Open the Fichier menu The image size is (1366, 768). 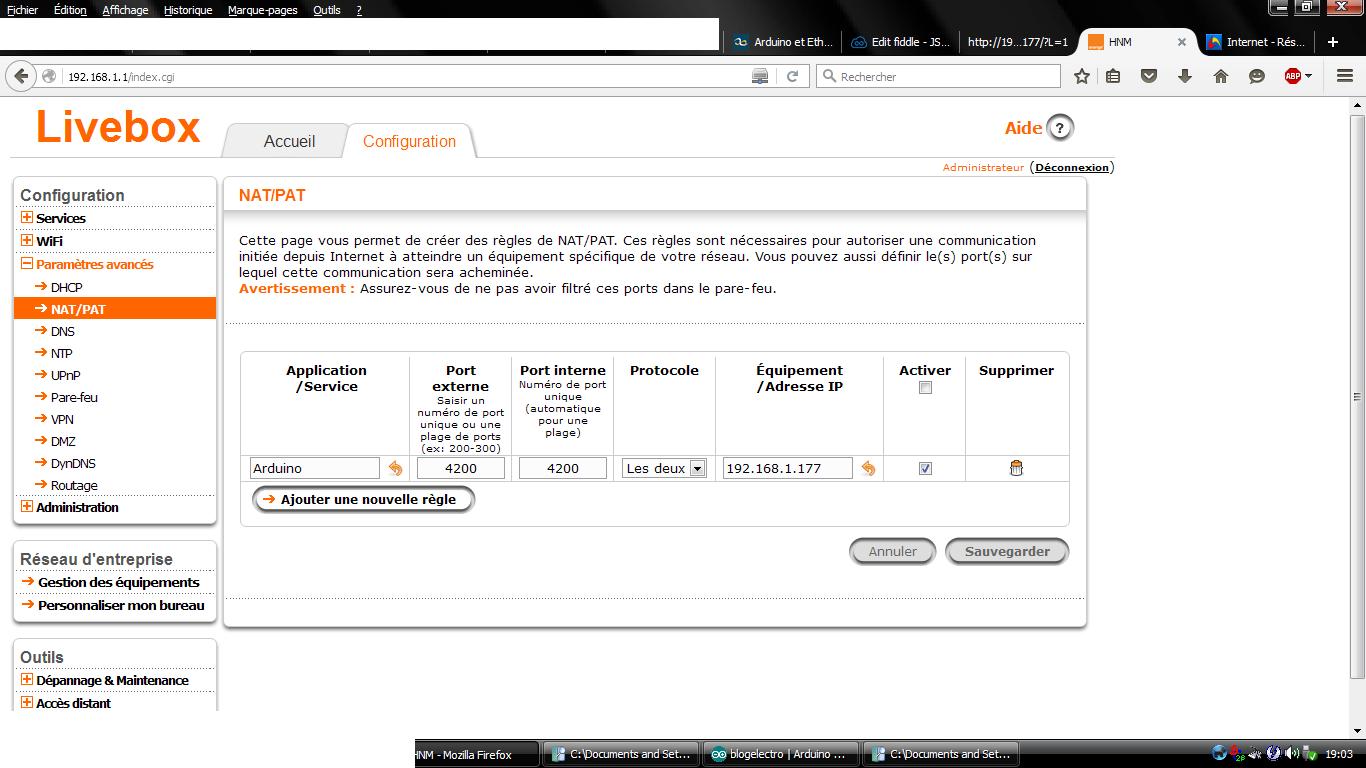(22, 10)
